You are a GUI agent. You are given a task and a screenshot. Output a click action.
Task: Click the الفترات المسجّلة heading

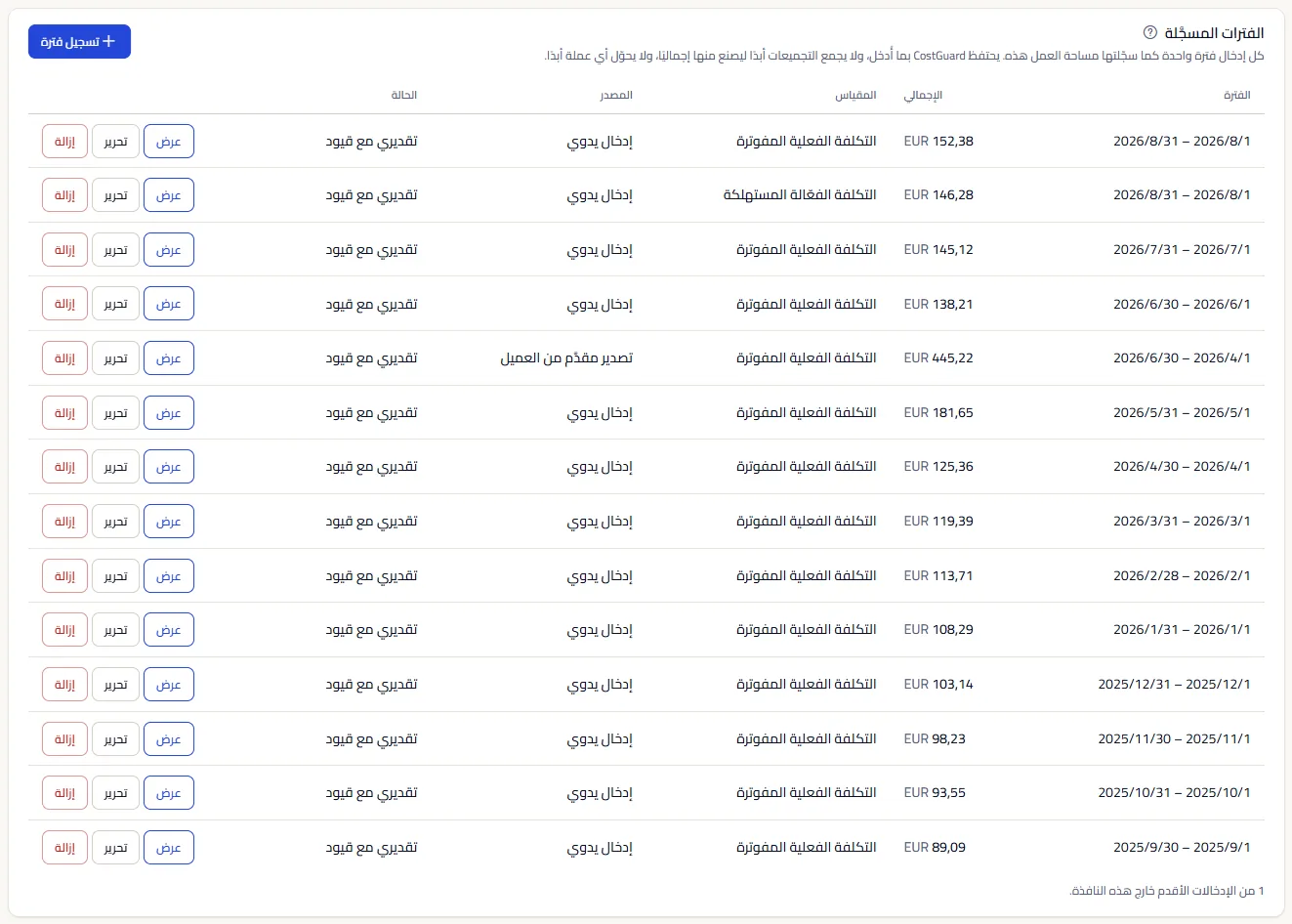pyautogui.click(x=1214, y=33)
